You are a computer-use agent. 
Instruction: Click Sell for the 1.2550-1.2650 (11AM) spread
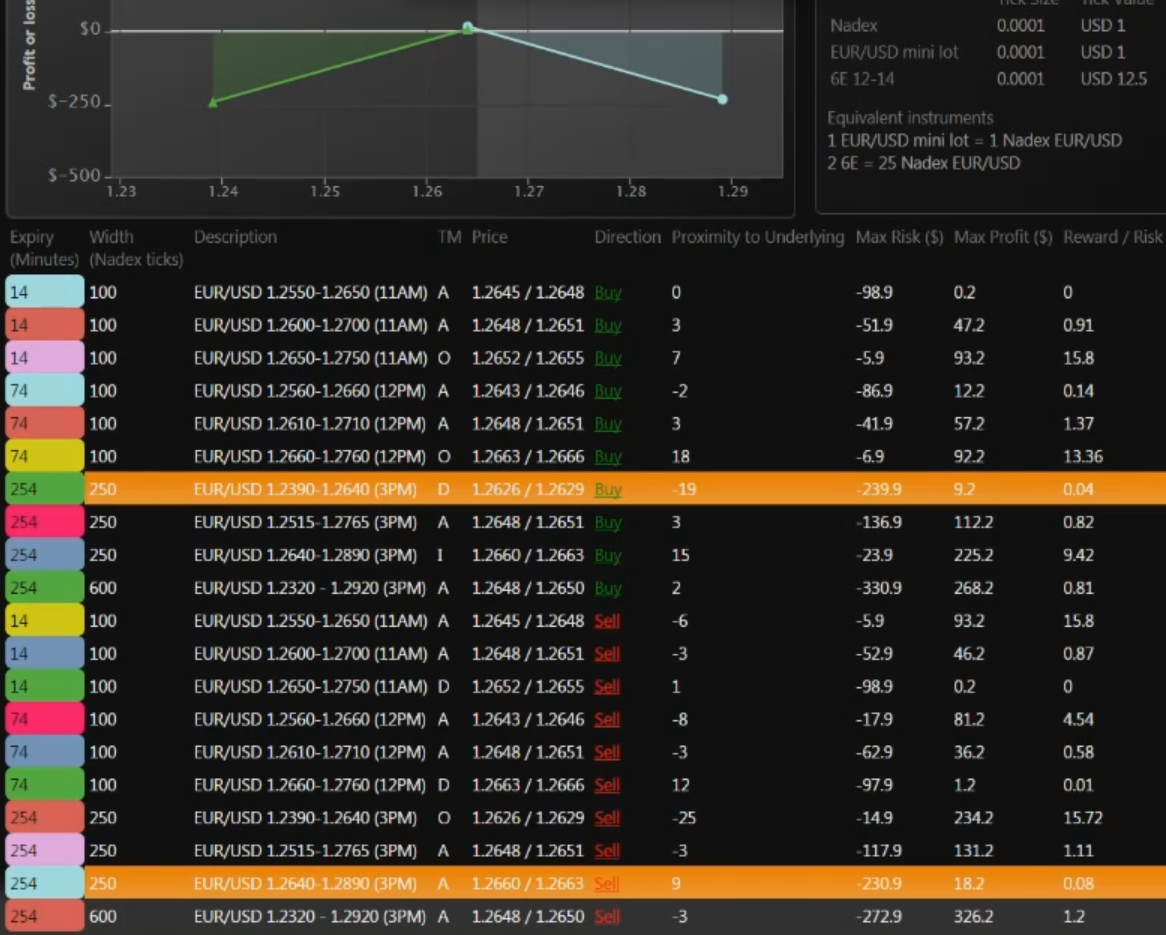pos(607,620)
